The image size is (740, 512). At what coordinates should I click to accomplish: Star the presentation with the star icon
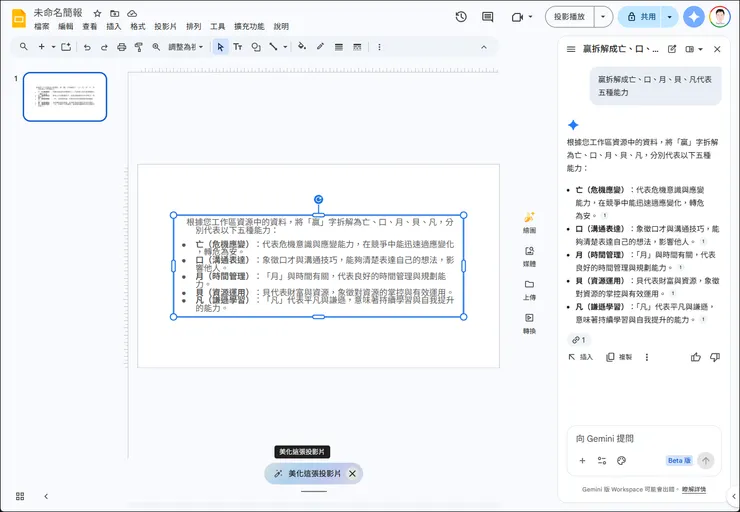(97, 13)
